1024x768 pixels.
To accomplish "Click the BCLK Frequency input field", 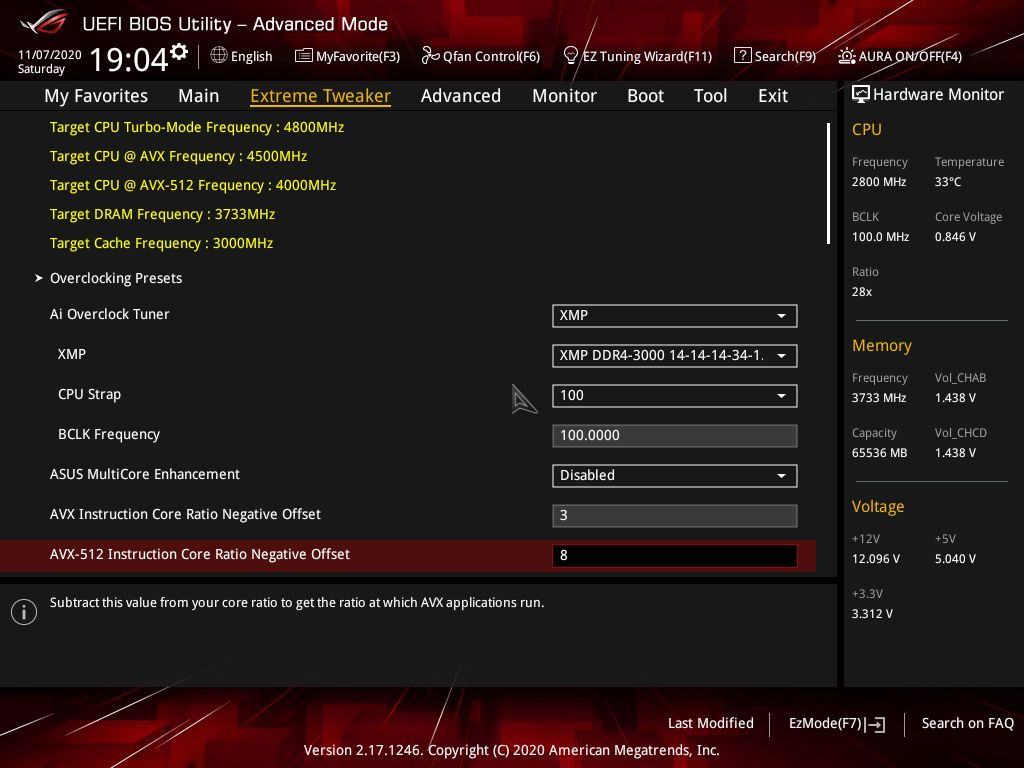I will tap(675, 436).
